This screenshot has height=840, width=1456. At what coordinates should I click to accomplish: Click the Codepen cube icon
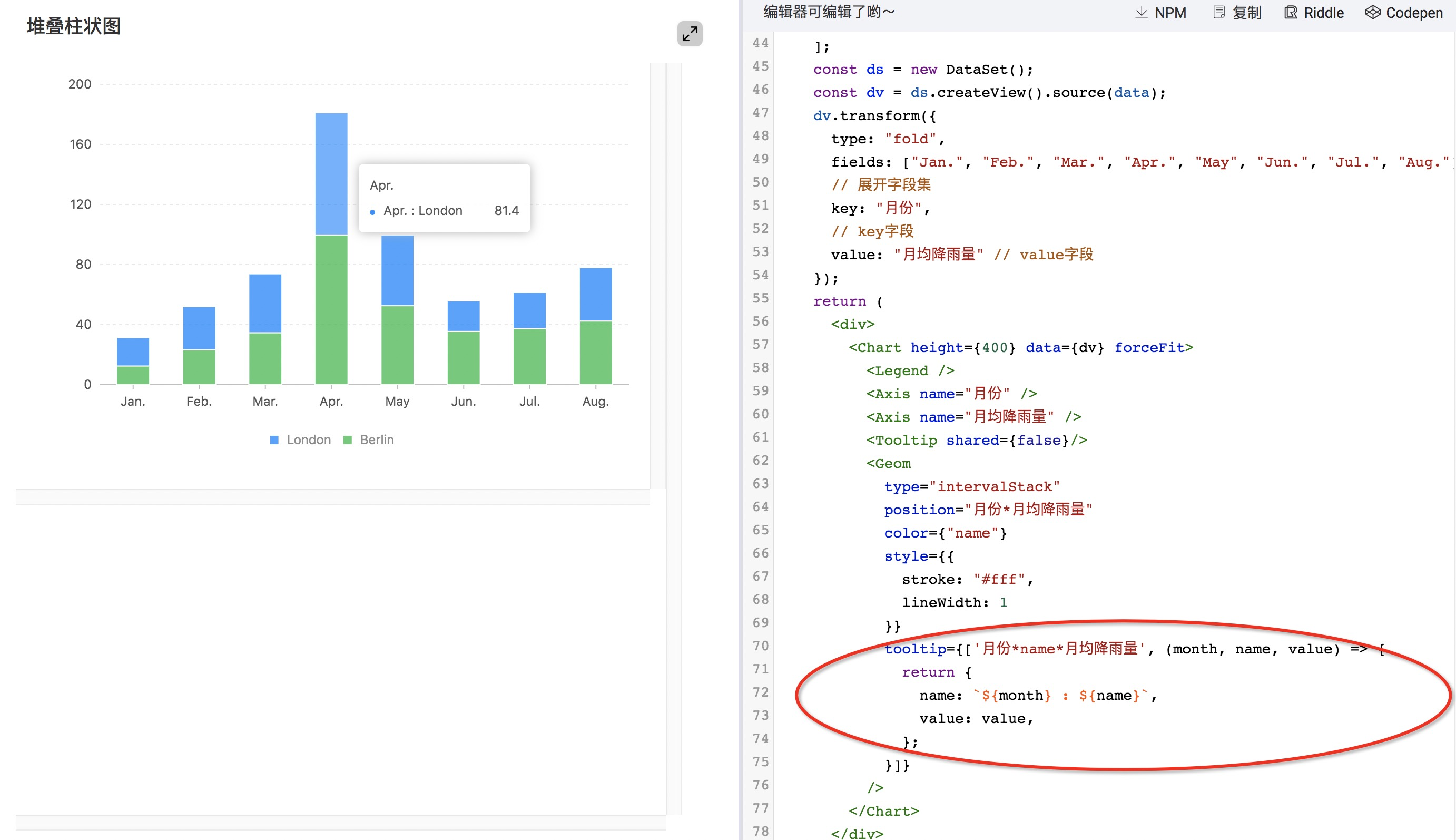tap(1372, 13)
